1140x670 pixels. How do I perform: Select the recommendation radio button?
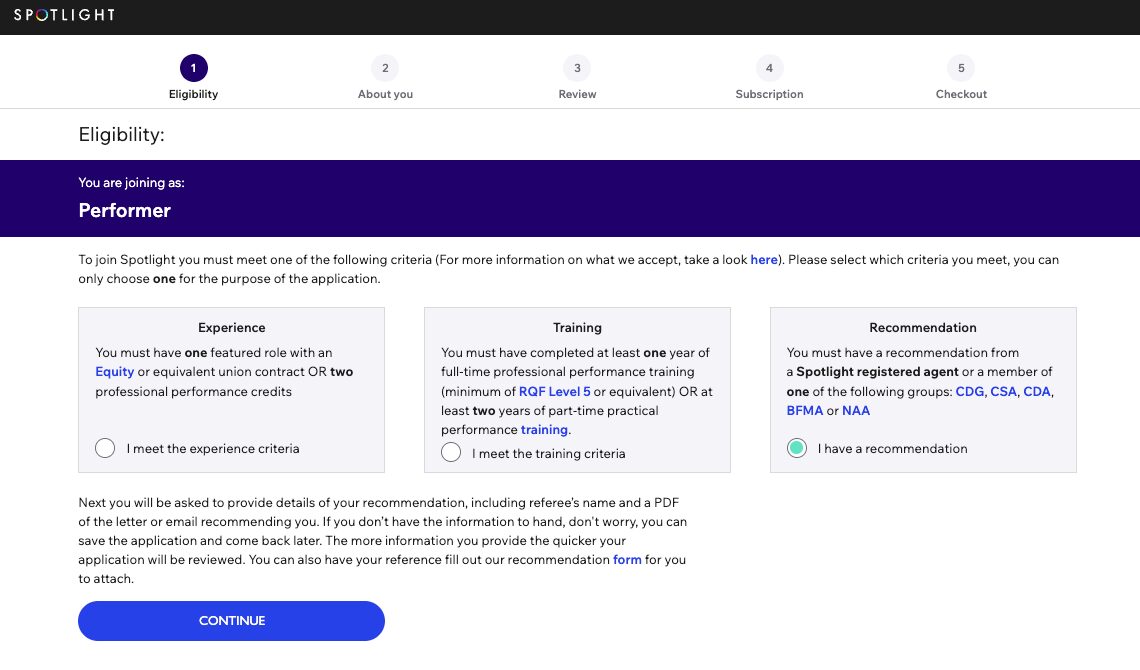click(797, 448)
